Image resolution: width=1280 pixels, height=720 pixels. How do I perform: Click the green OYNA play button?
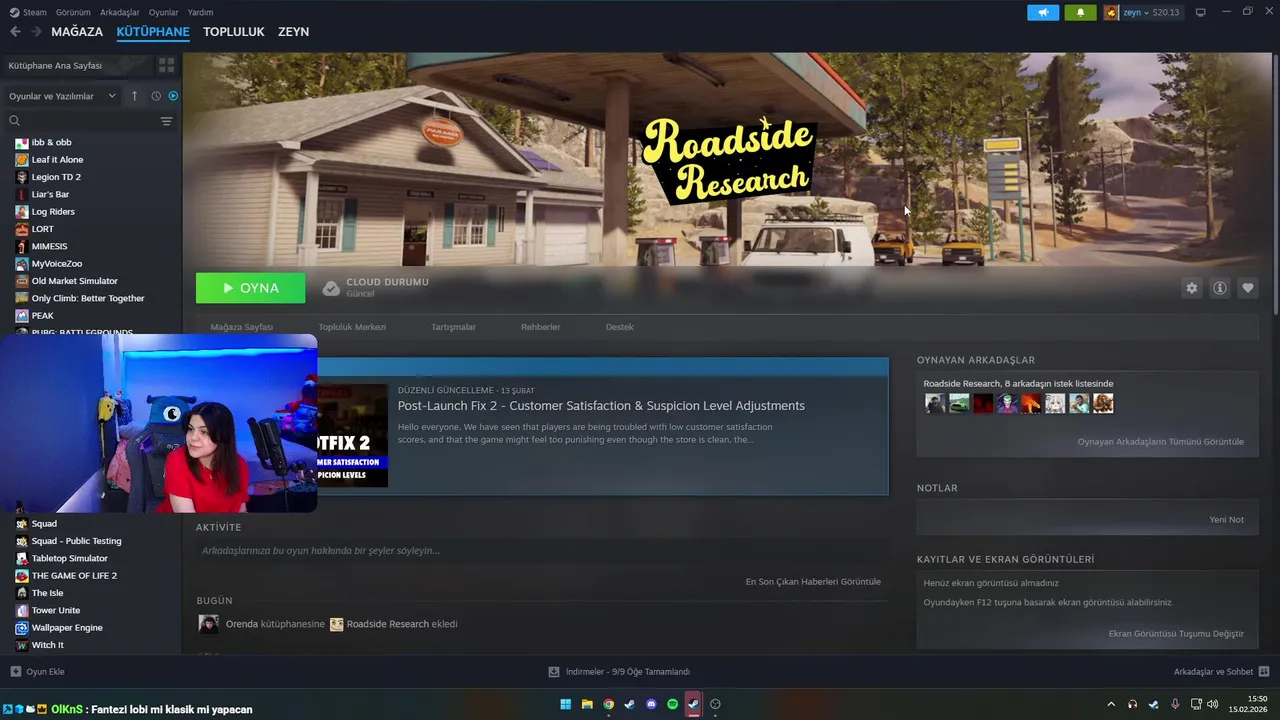[x=251, y=288]
